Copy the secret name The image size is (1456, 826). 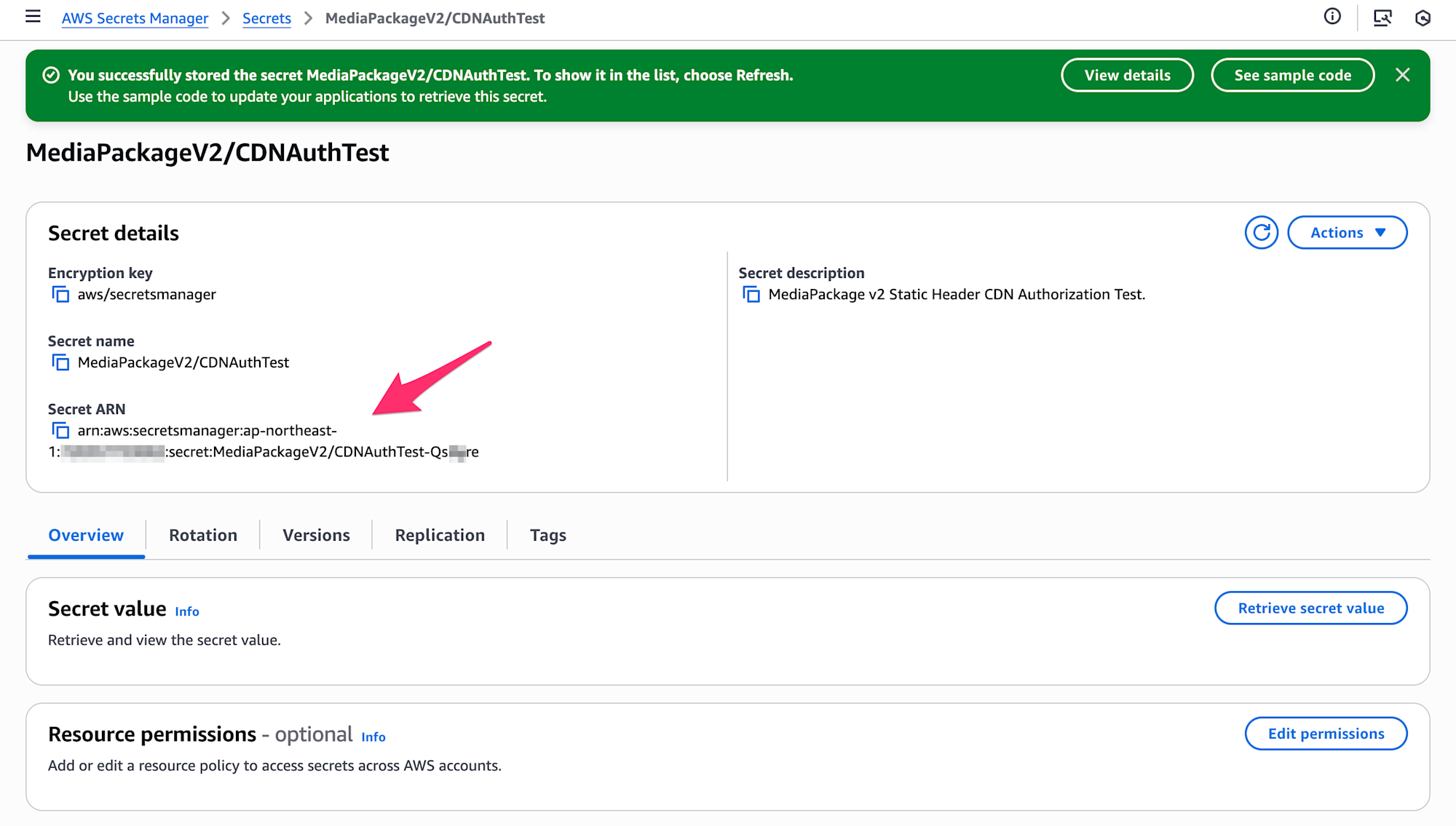(60, 362)
